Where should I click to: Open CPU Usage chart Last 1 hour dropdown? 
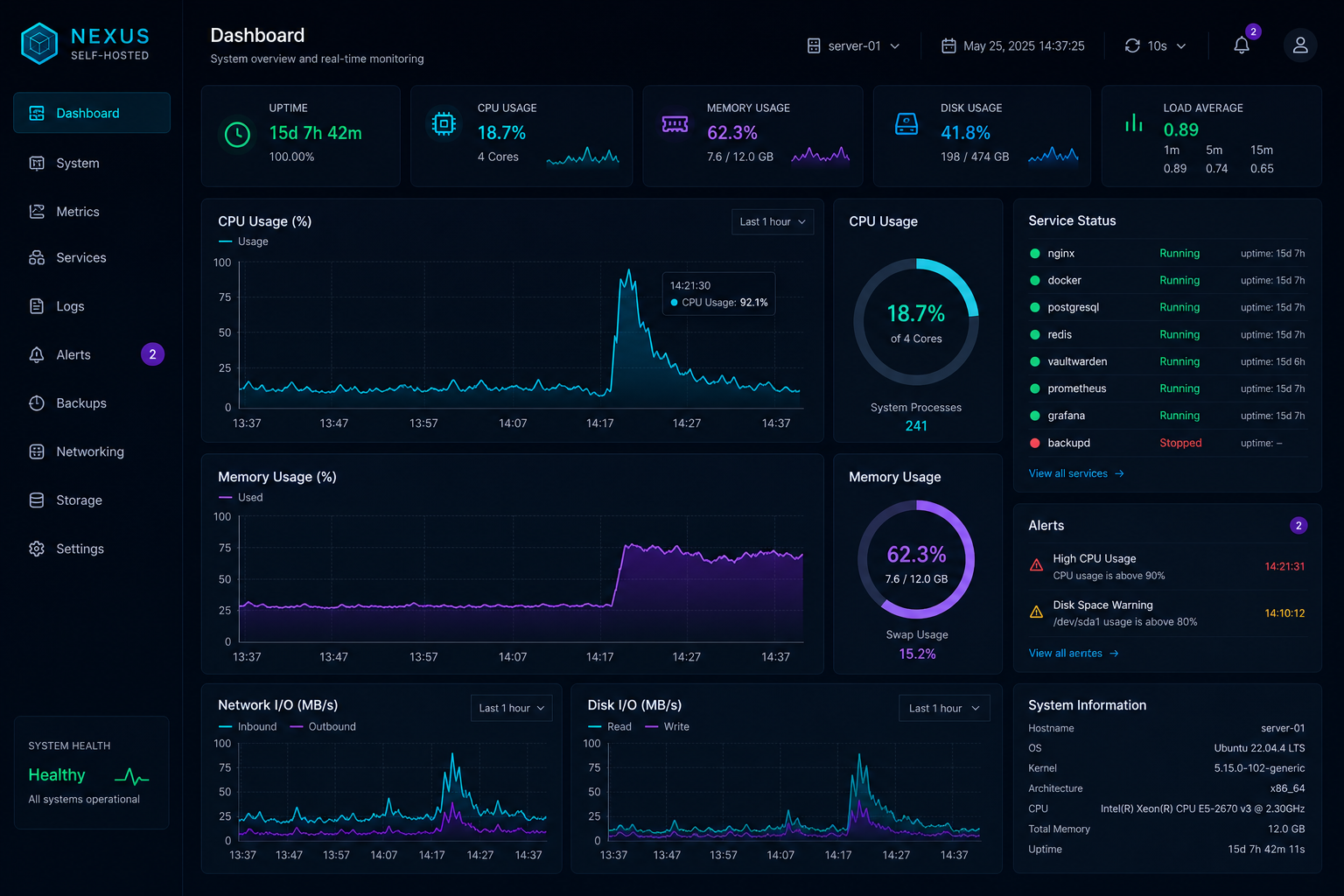tap(773, 221)
